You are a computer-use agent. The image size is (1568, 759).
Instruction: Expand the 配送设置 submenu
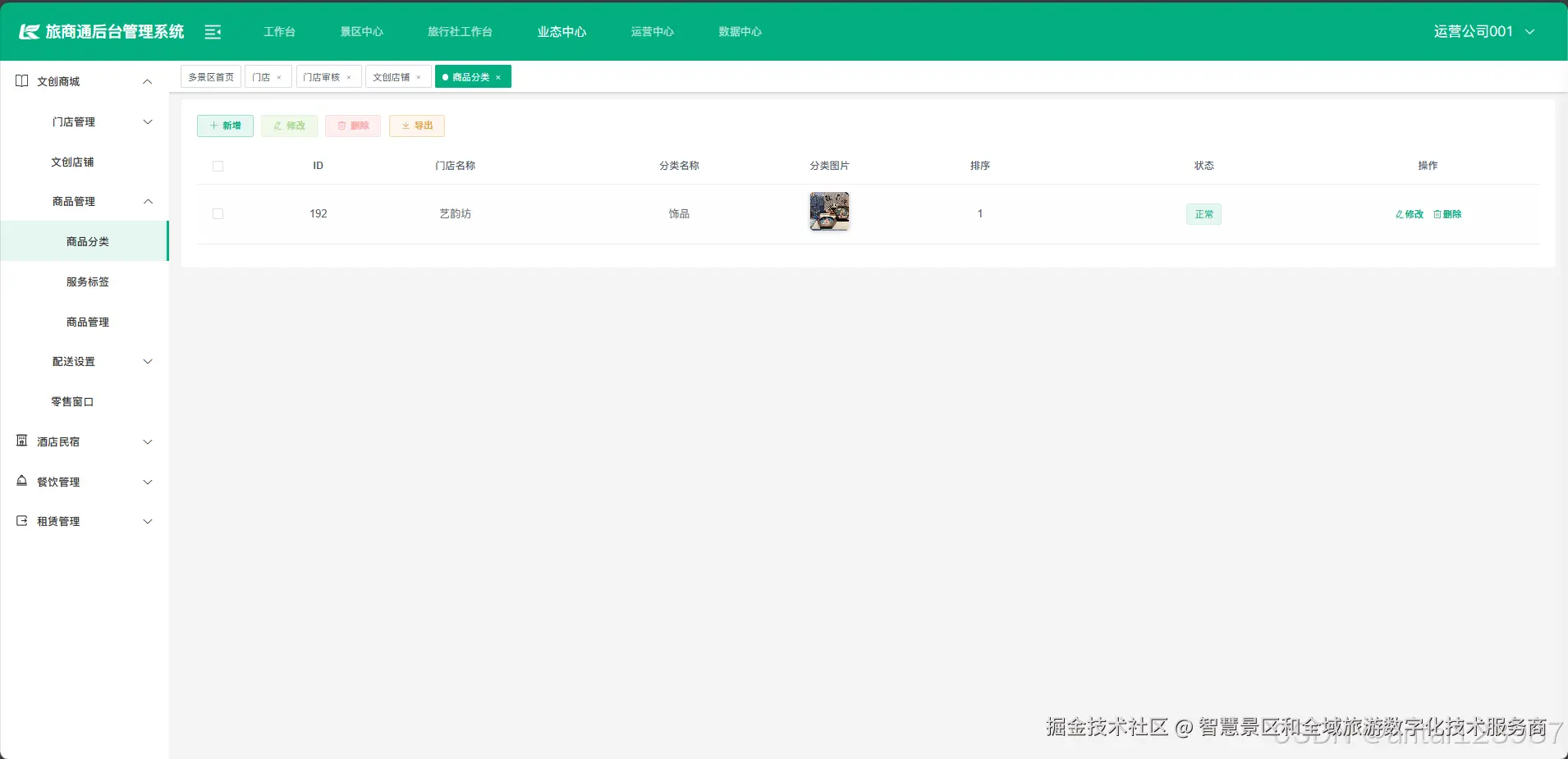tap(148, 361)
